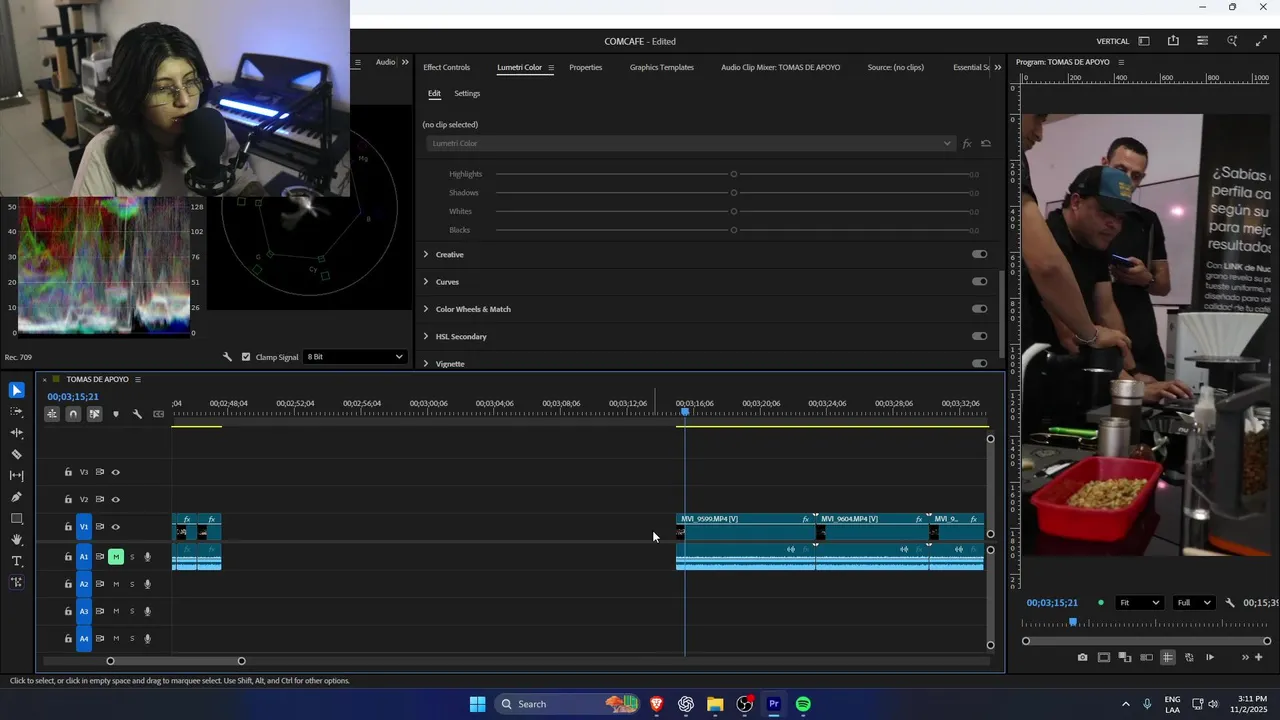Open the Lumetri Color effect dropdown
Screen dimensions: 1280x720
[x=690, y=144]
